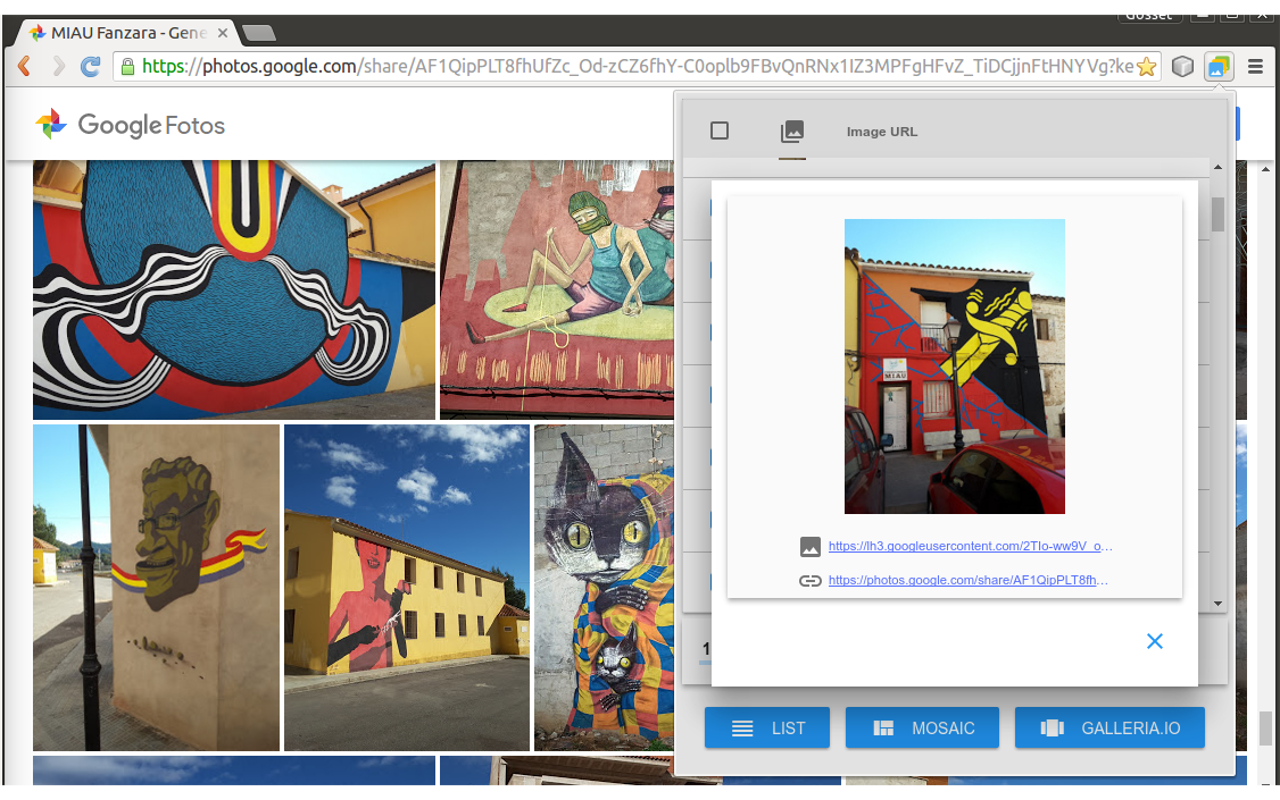Click the Image URL column header
Screen dimensions: 1280x800
point(881,132)
